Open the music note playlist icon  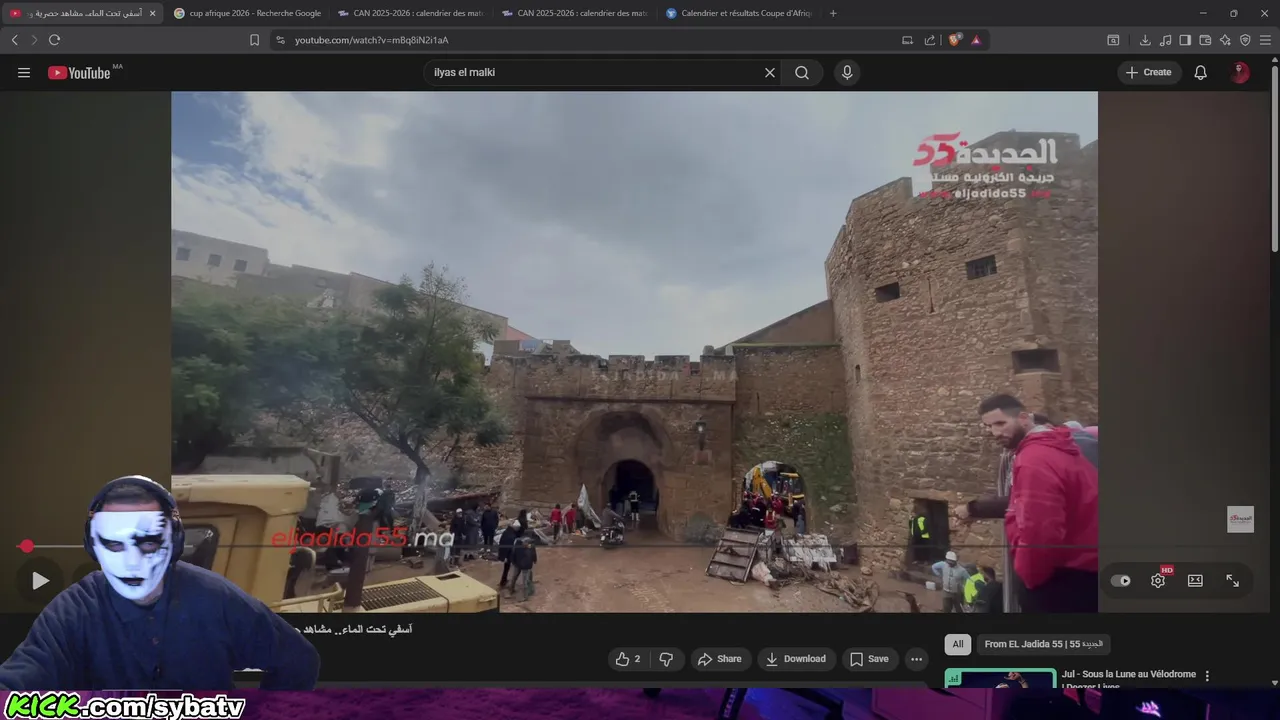coord(1165,40)
